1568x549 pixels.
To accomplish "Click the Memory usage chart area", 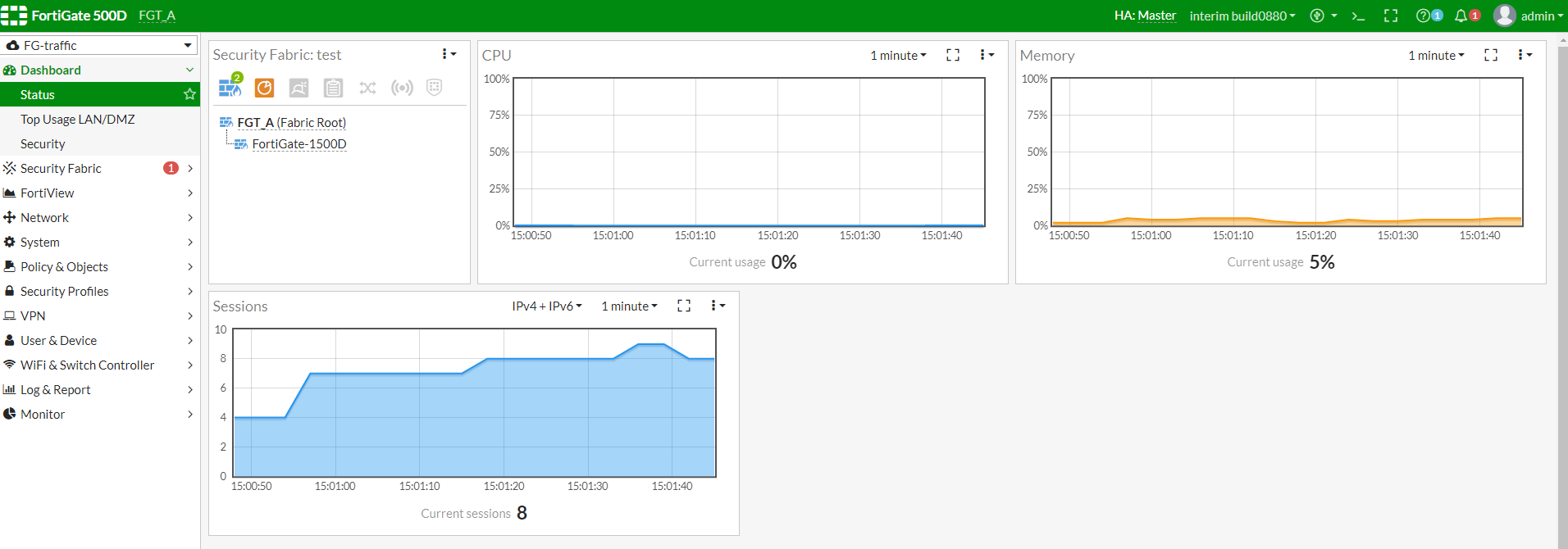I will coord(1287,152).
